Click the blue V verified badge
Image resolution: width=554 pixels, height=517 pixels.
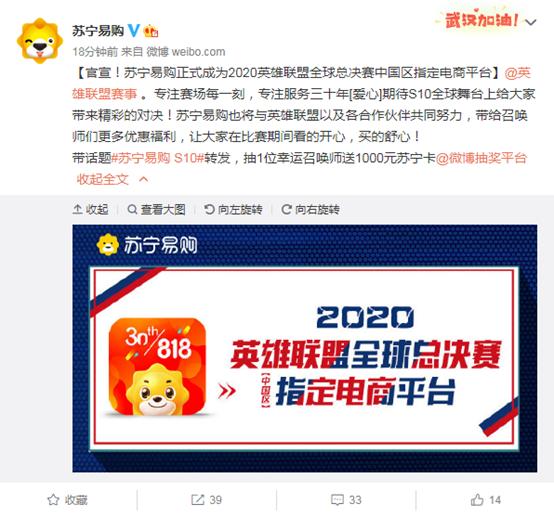[x=134, y=30]
